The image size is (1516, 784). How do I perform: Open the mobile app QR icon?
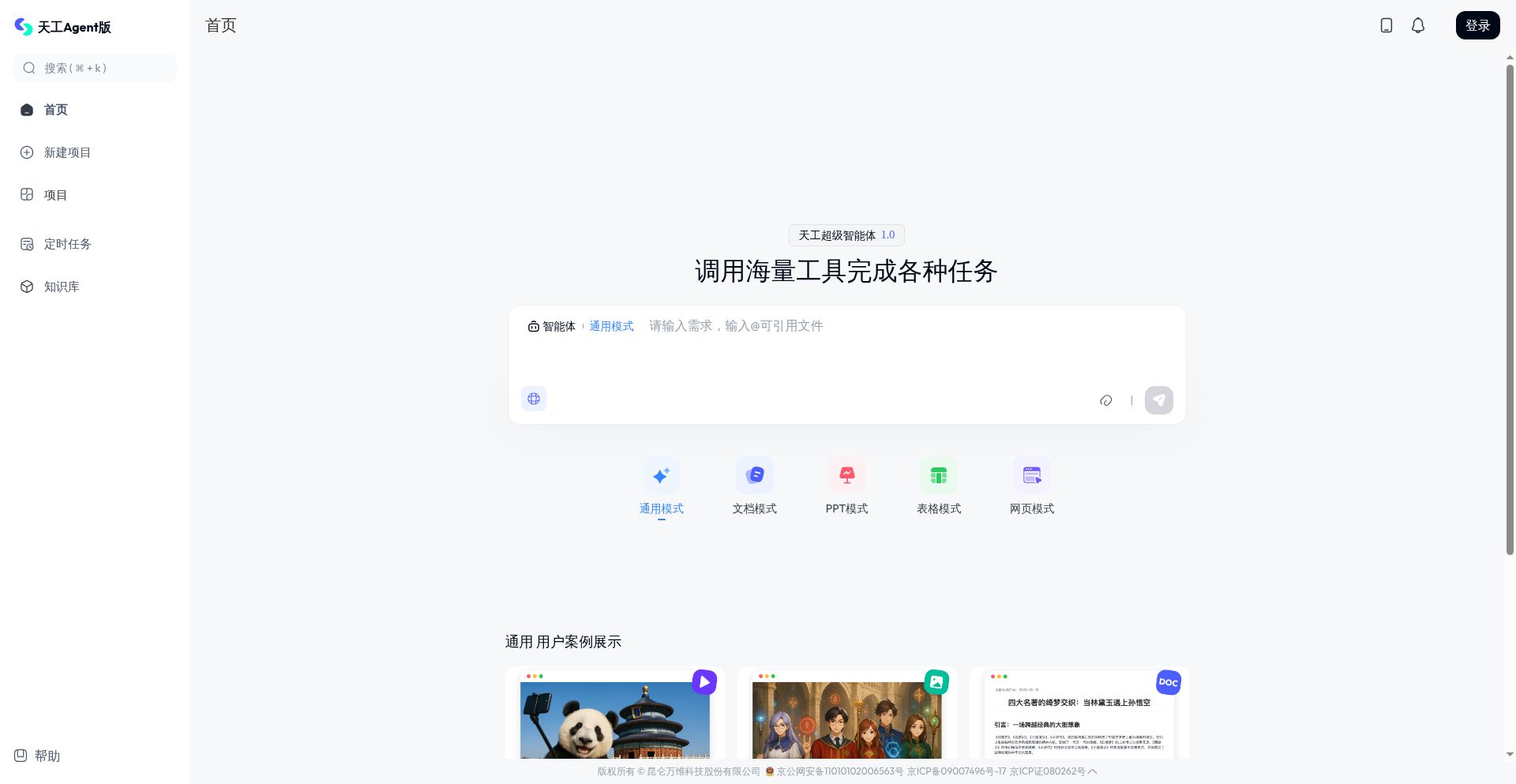click(1386, 25)
